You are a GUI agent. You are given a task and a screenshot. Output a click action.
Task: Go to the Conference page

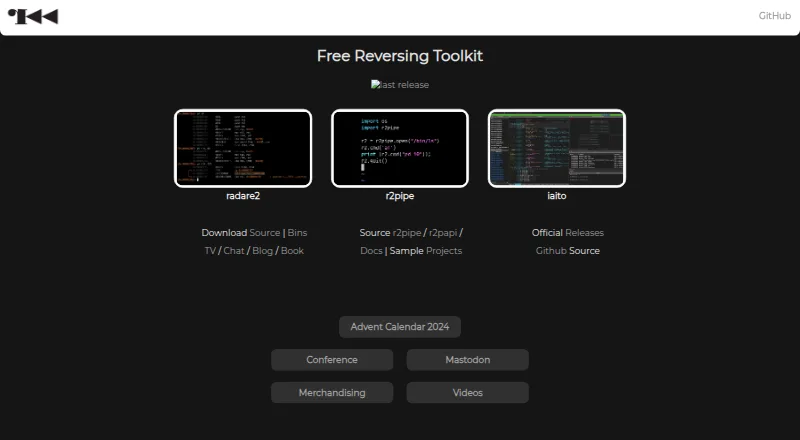(x=332, y=360)
